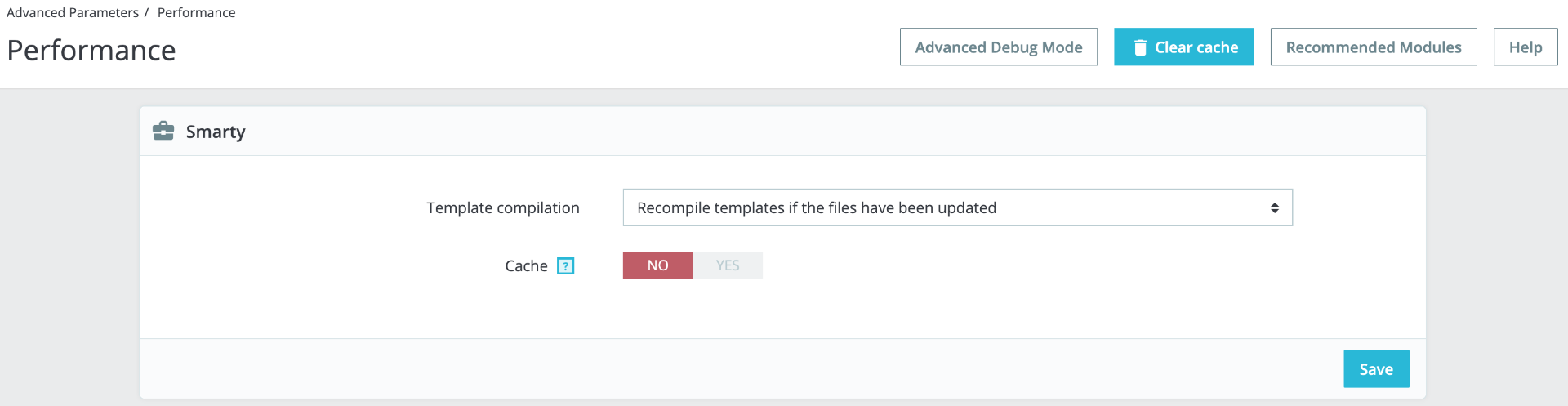Clear the cache with the blue button

click(x=1184, y=47)
